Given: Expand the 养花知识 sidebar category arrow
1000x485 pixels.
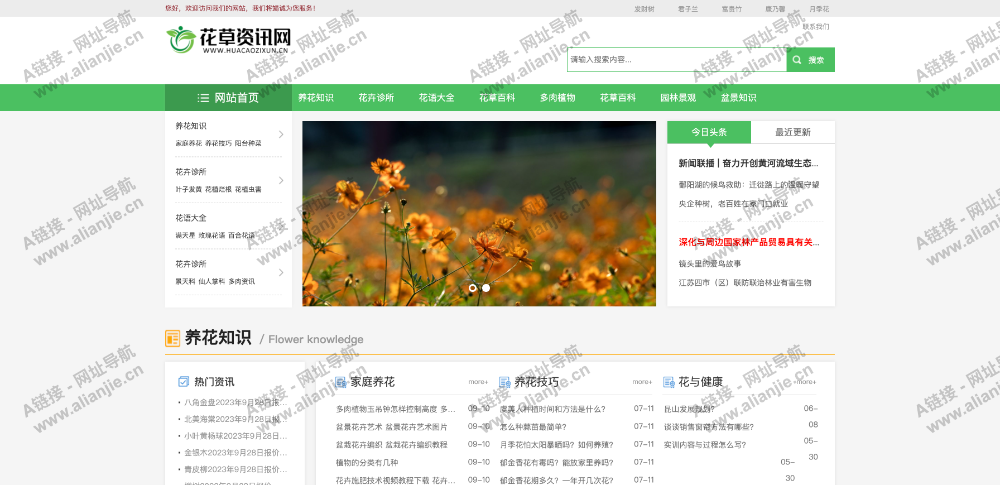Looking at the screenshot, I should (281, 134).
